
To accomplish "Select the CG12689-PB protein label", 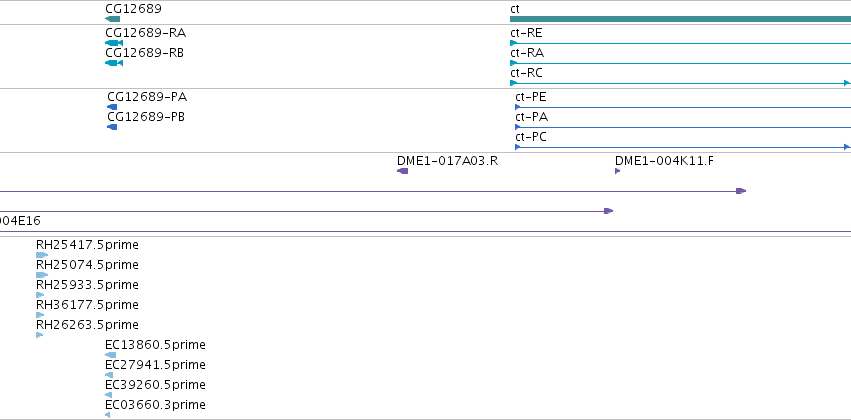I will point(146,117).
